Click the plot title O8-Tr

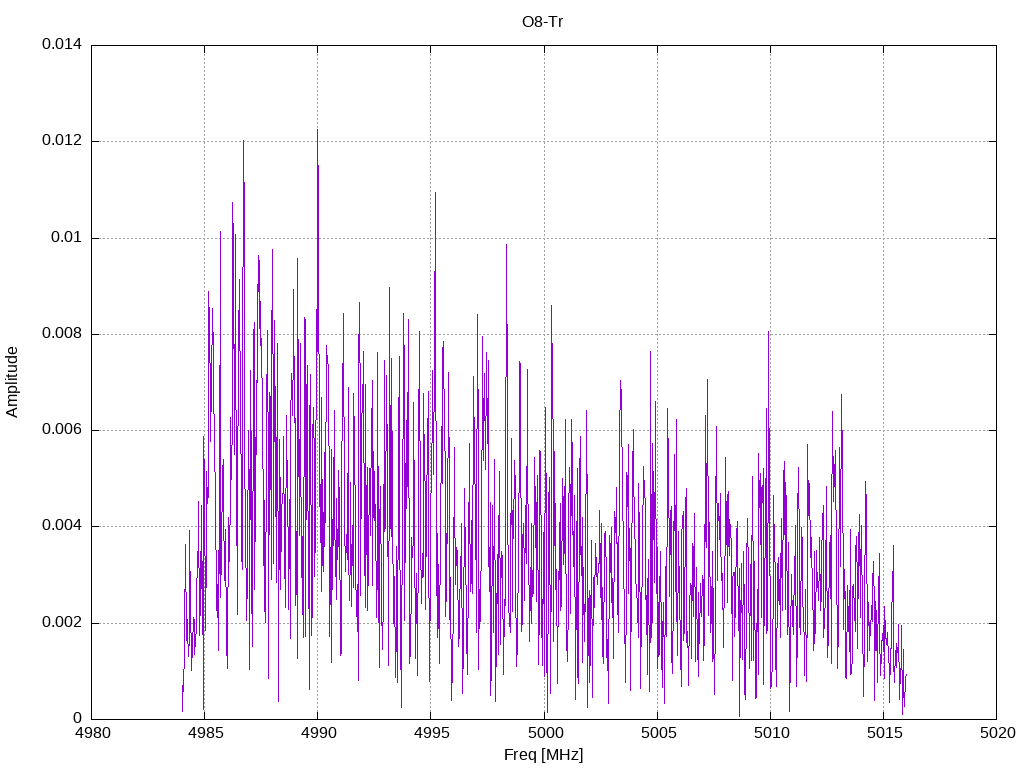tap(543, 22)
